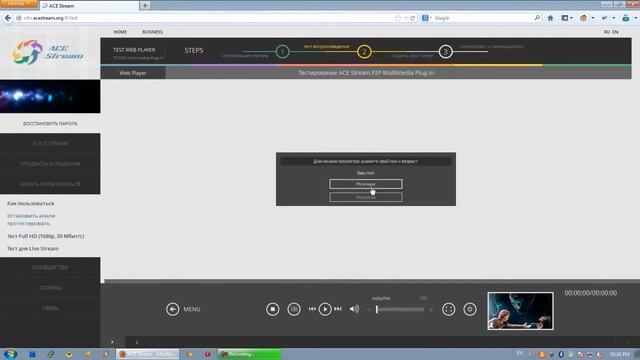
Task: Mute audio via the speaker icon
Action: coord(354,309)
